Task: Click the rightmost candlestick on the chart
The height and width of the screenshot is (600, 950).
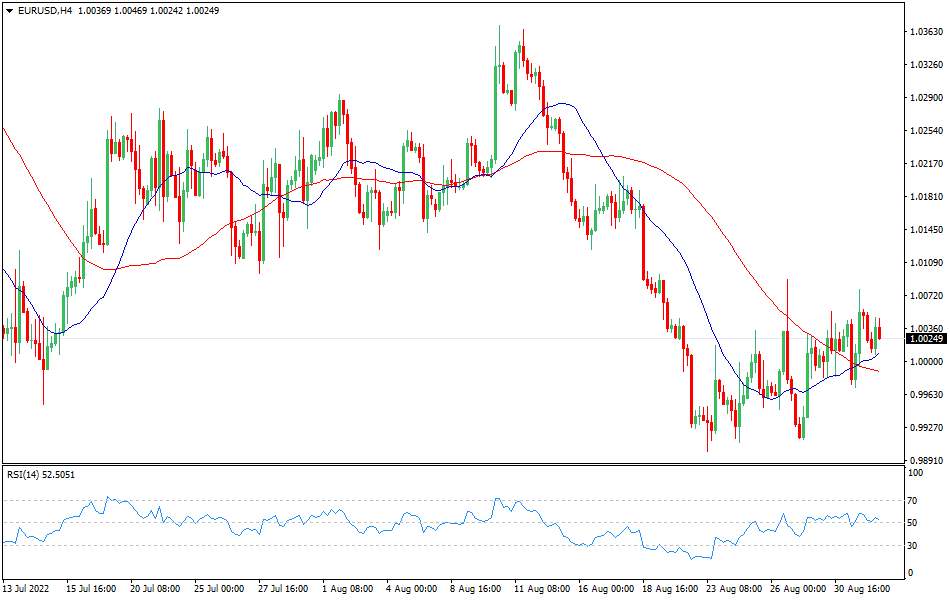Action: (879, 332)
